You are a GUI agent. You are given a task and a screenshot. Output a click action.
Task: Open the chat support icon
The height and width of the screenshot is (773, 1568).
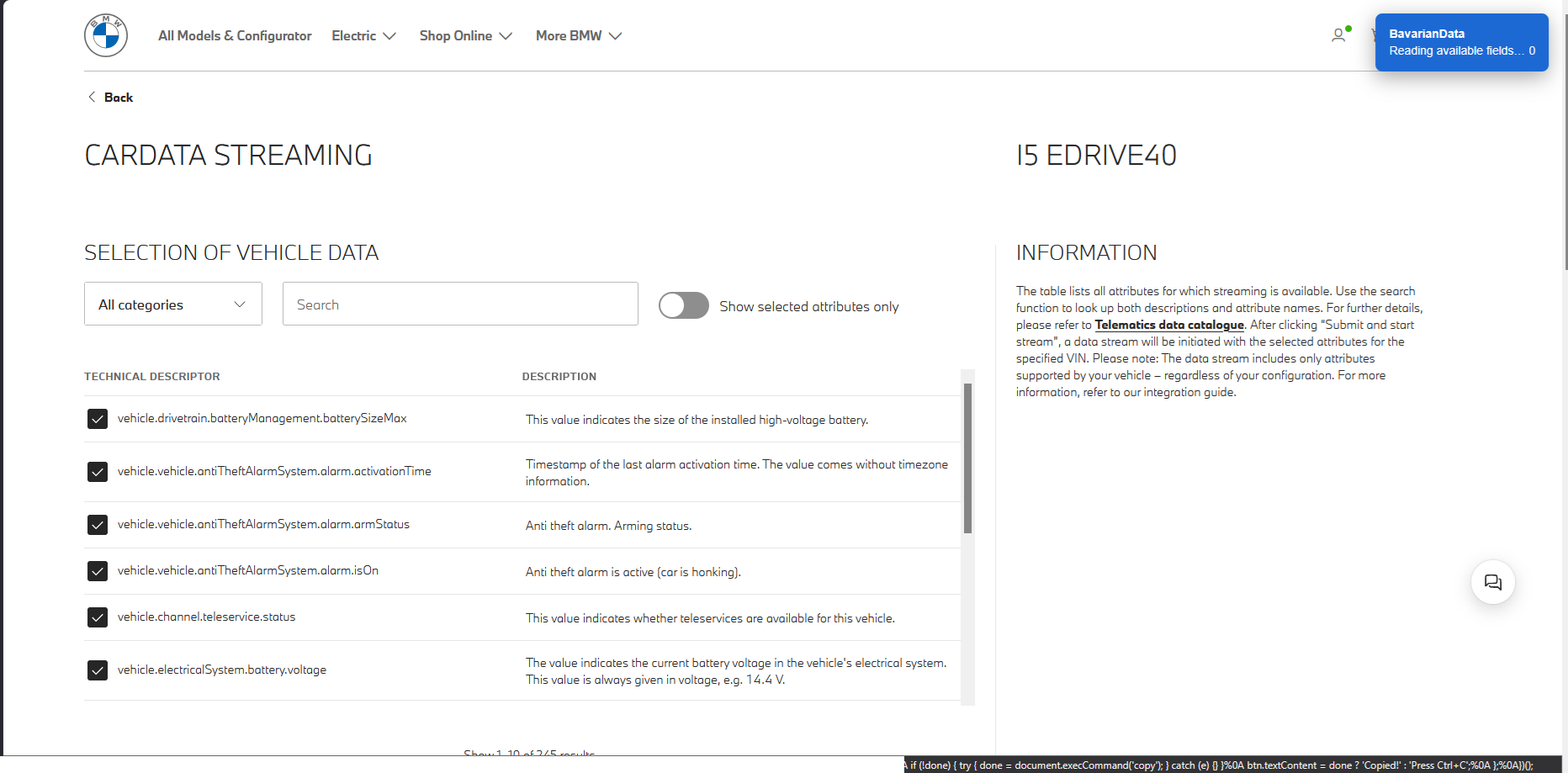(1493, 582)
